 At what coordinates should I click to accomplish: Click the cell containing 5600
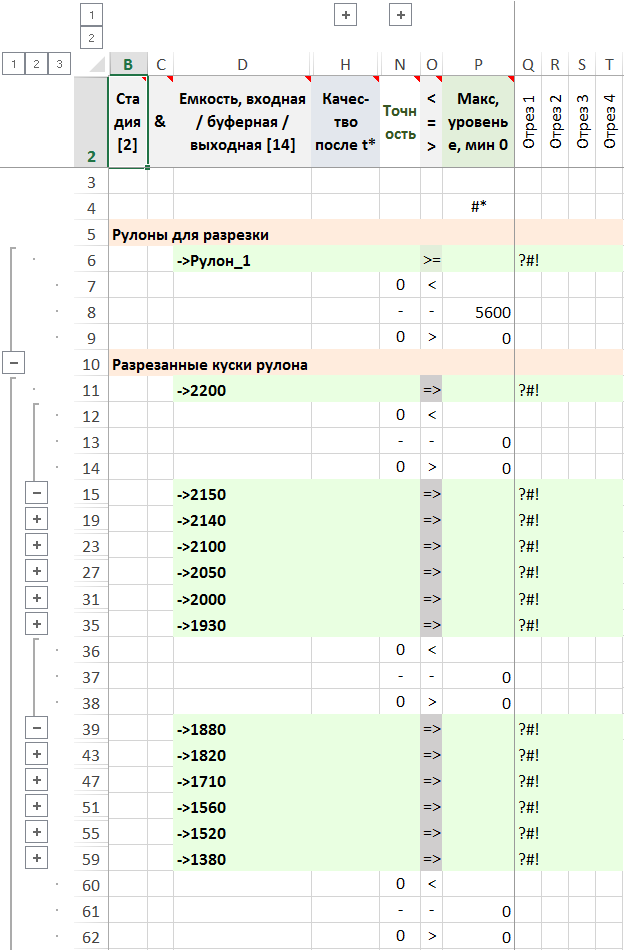coord(478,311)
